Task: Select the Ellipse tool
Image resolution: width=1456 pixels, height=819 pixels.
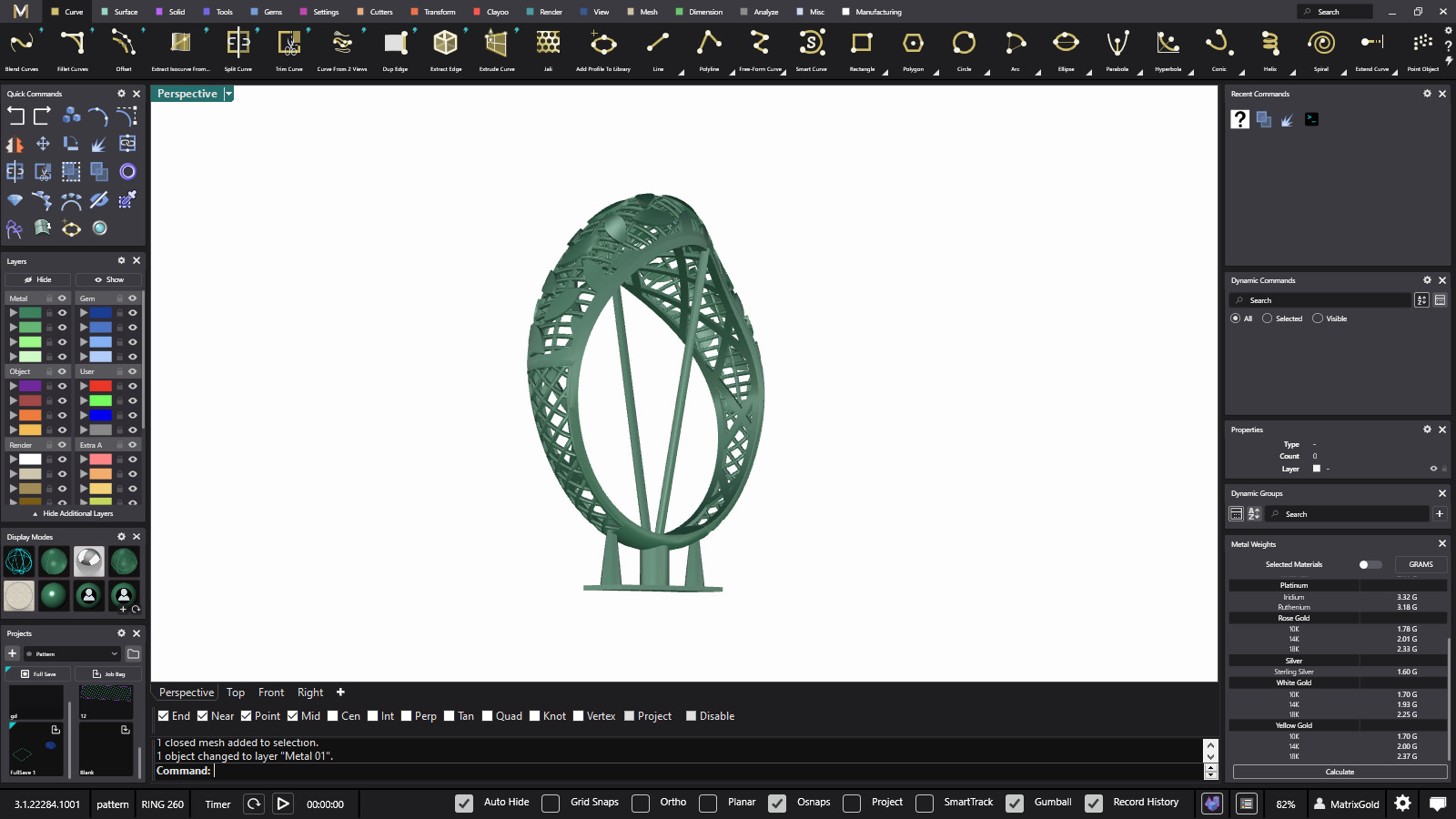Action: point(1066,43)
